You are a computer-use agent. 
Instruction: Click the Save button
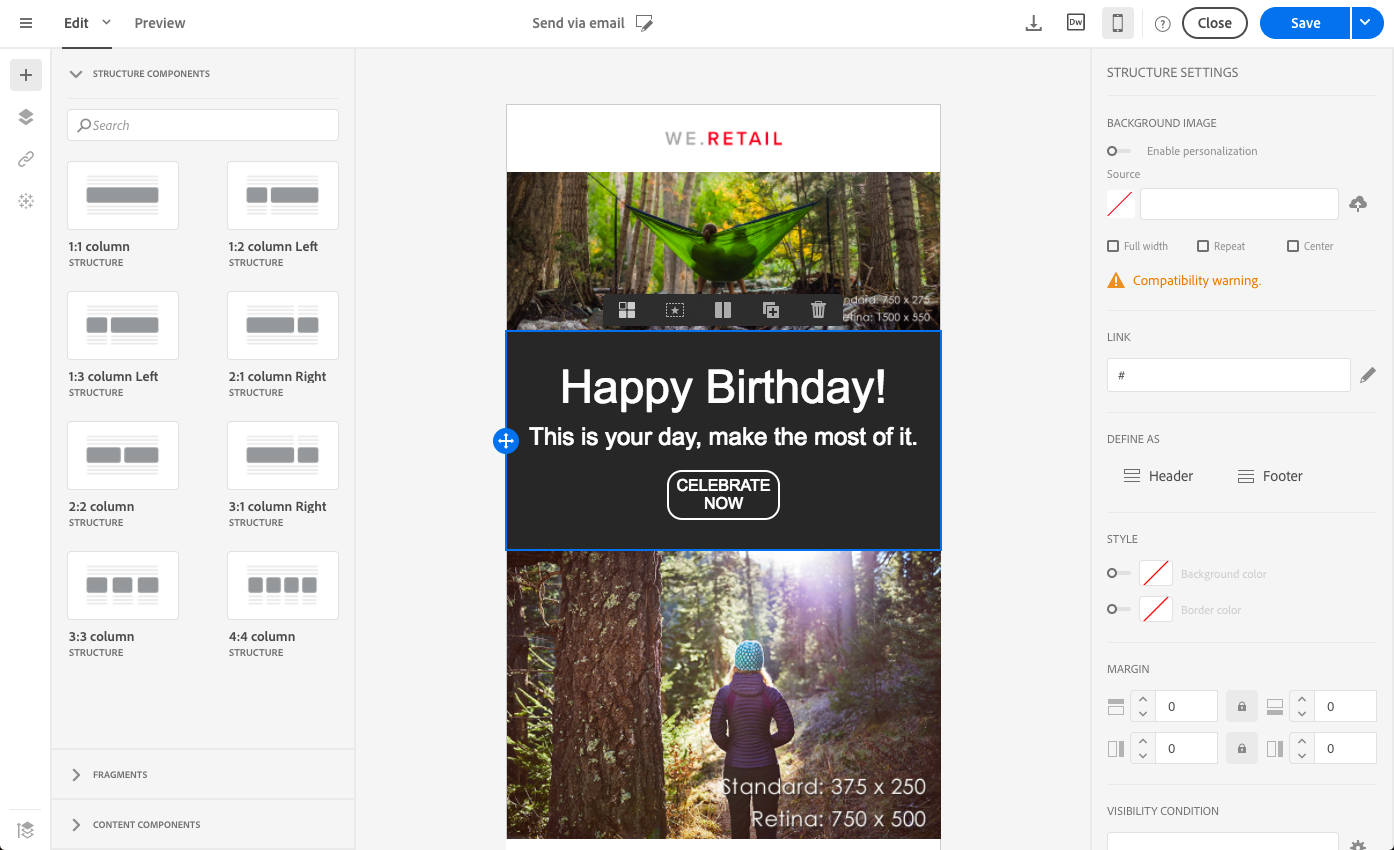(1305, 23)
